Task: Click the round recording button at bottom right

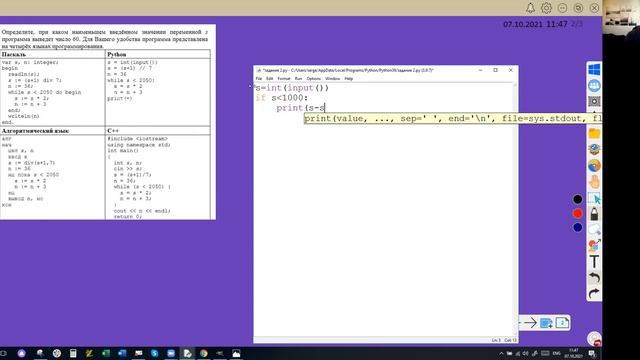Action: pyautogui.click(x=594, y=338)
